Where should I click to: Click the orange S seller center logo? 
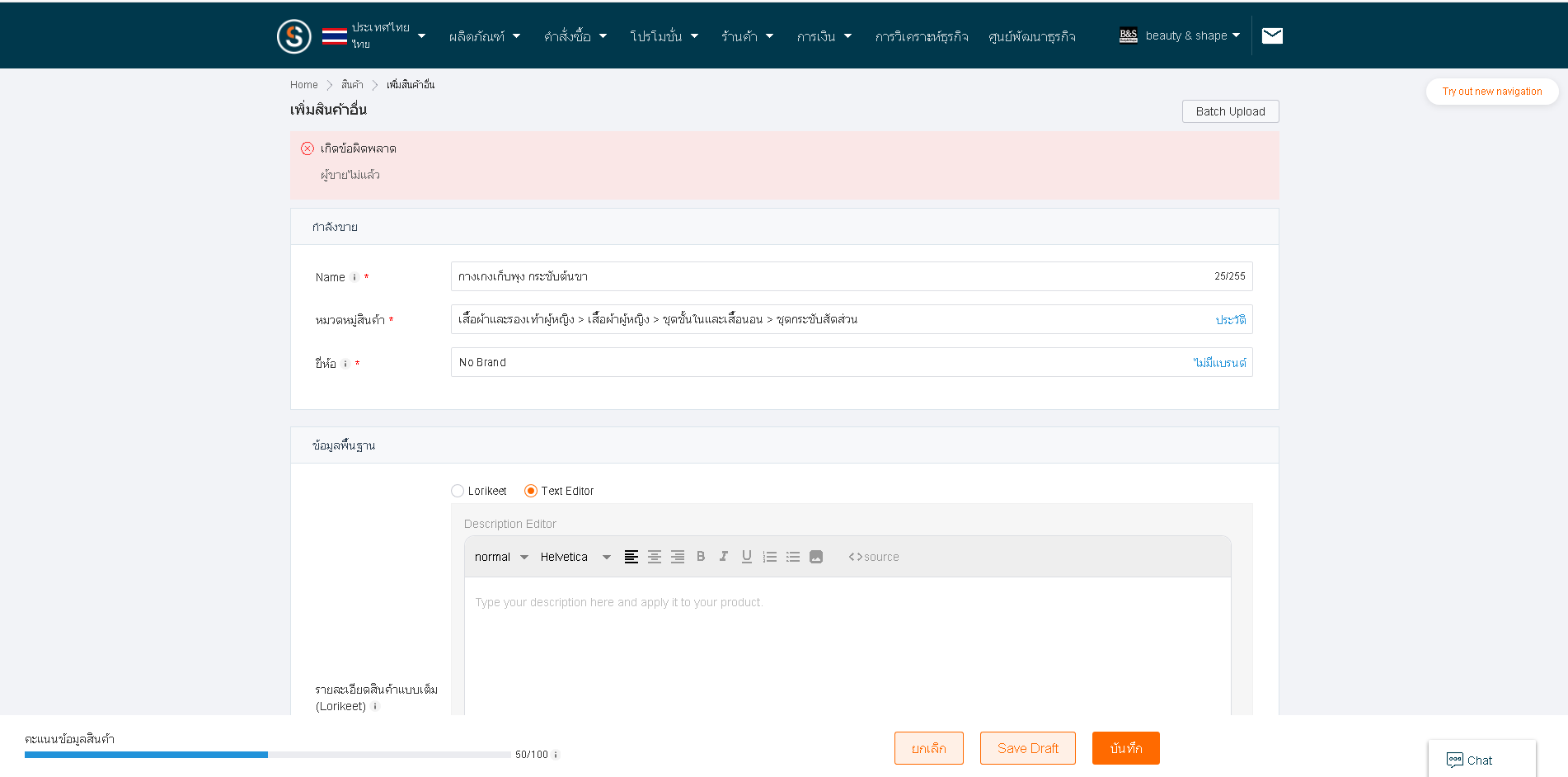point(294,36)
